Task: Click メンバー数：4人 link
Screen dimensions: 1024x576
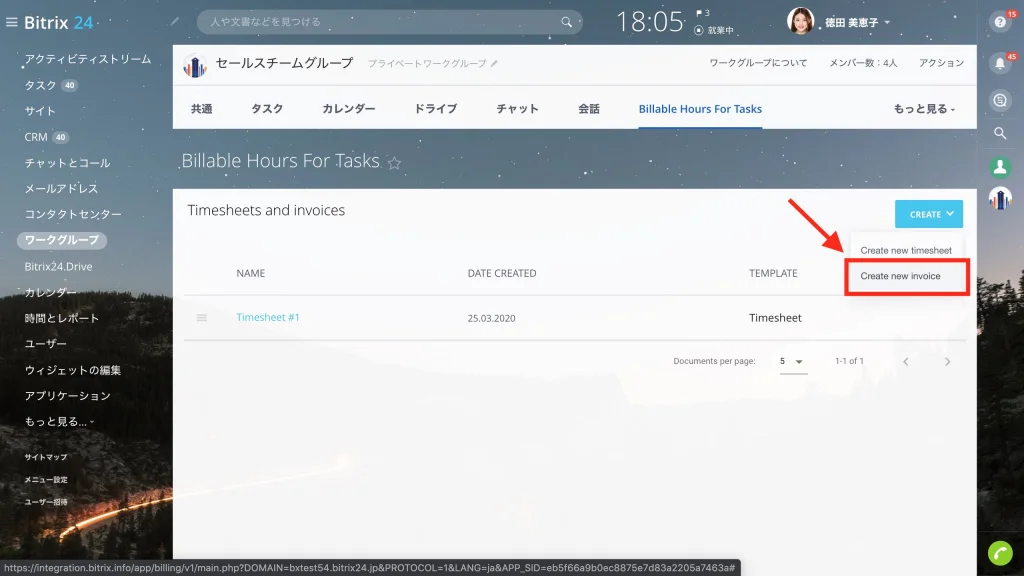Action: pyautogui.click(x=863, y=63)
